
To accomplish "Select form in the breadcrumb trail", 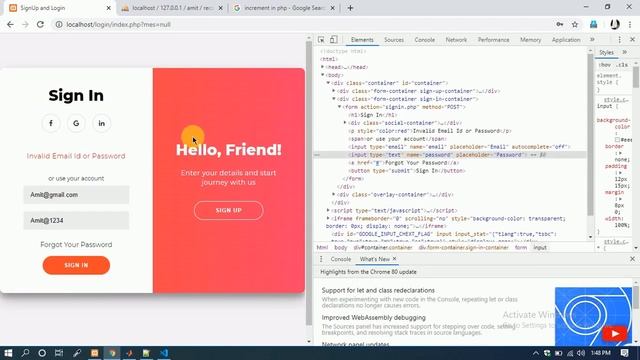I will coord(520,248).
